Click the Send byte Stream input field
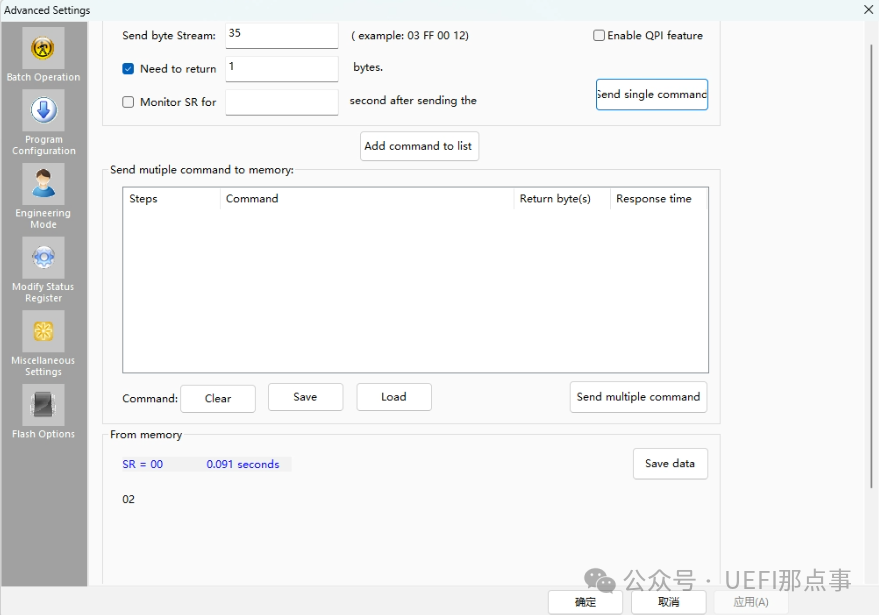The image size is (879, 615). [x=282, y=35]
